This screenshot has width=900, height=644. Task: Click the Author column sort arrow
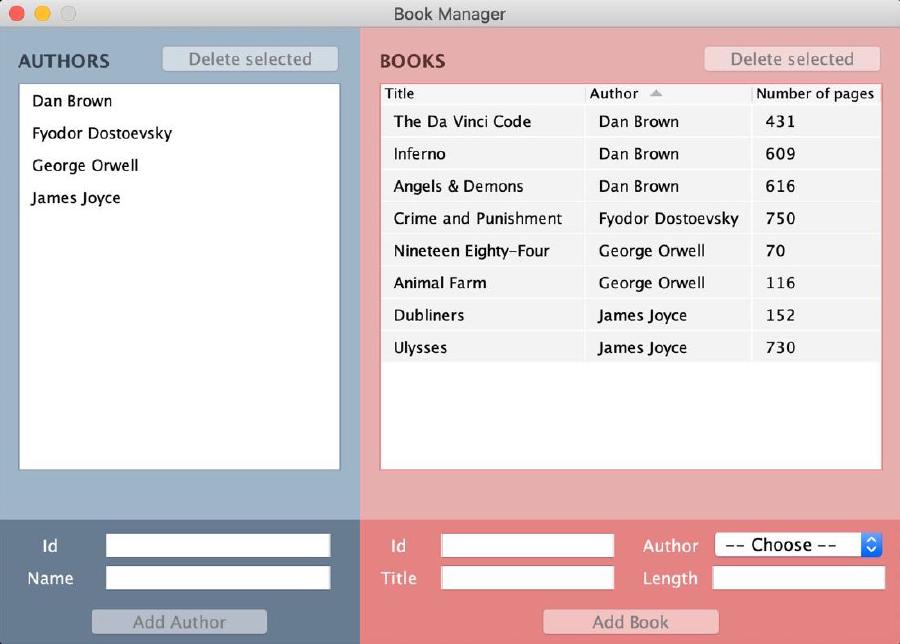click(656, 93)
